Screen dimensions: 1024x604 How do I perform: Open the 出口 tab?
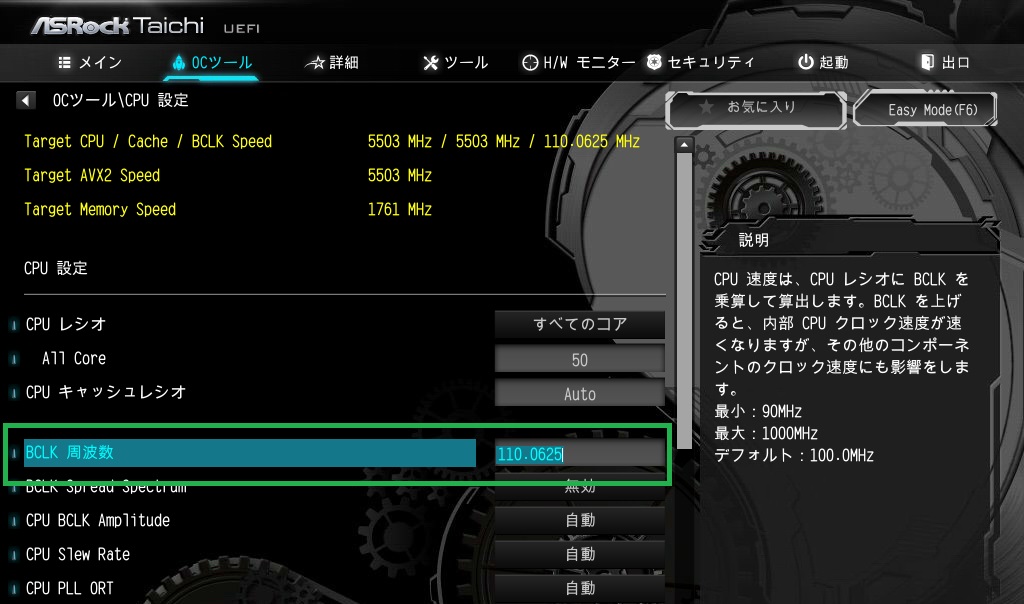click(x=945, y=63)
